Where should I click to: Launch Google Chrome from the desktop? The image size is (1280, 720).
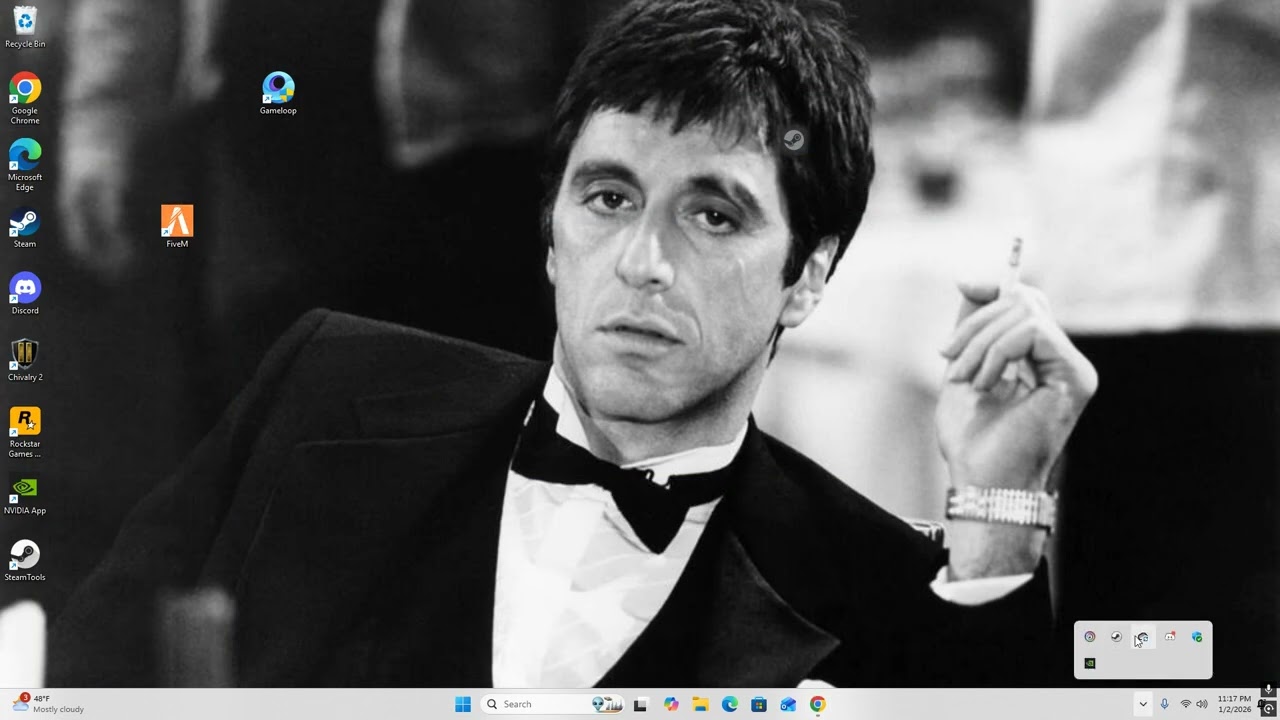pos(25,98)
